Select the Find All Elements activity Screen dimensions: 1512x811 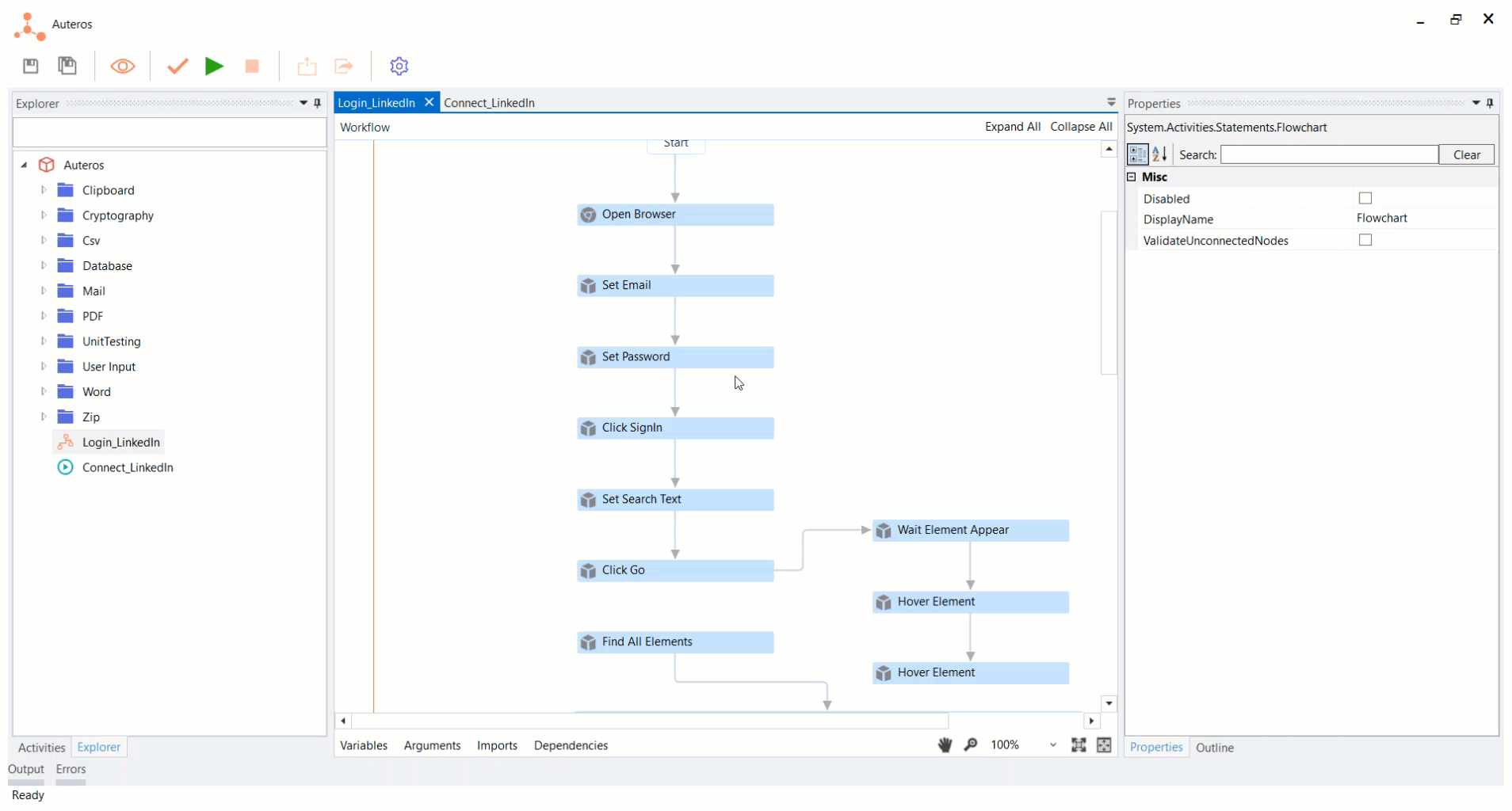[675, 642]
